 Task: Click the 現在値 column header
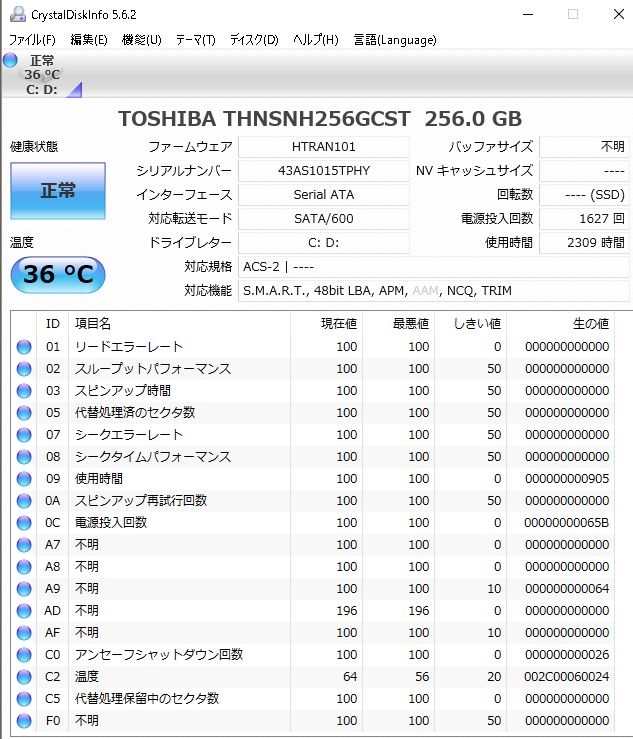(x=326, y=323)
